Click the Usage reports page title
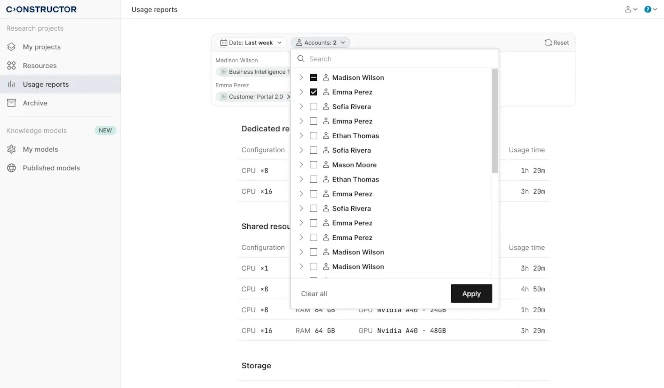 click(x=154, y=9)
